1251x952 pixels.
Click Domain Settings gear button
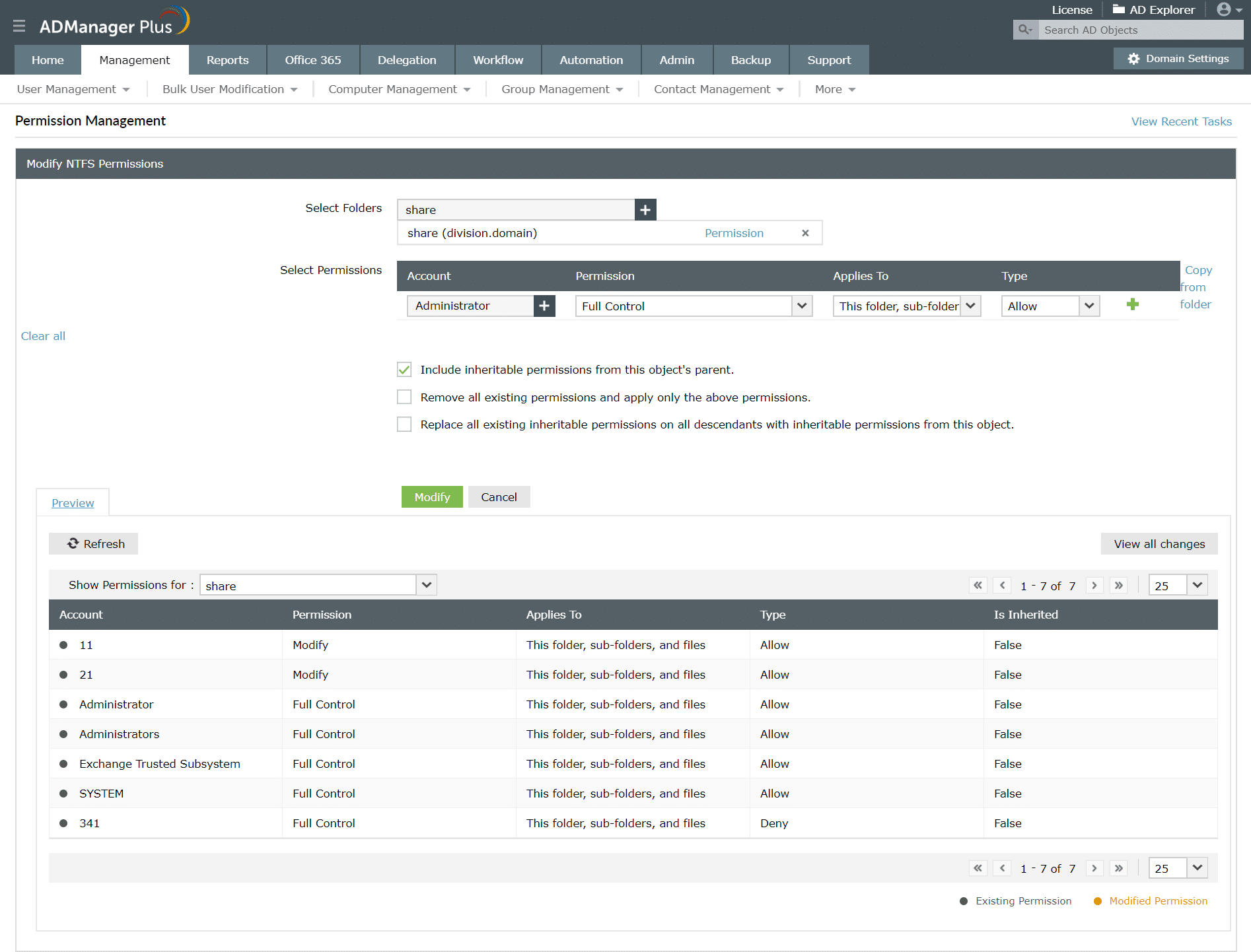(1179, 59)
